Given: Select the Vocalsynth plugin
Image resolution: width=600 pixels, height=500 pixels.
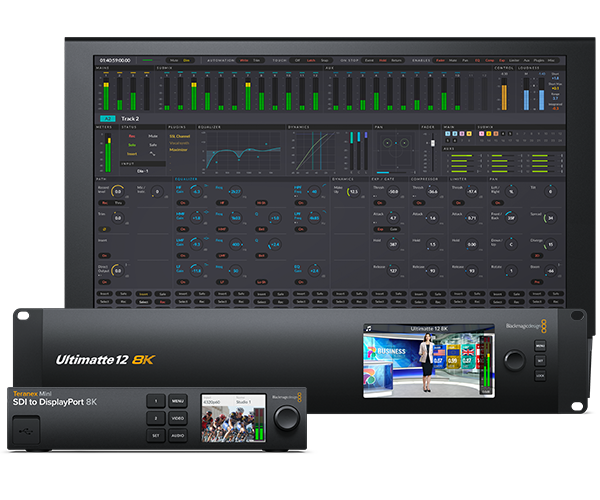Looking at the screenshot, I should (x=179, y=143).
